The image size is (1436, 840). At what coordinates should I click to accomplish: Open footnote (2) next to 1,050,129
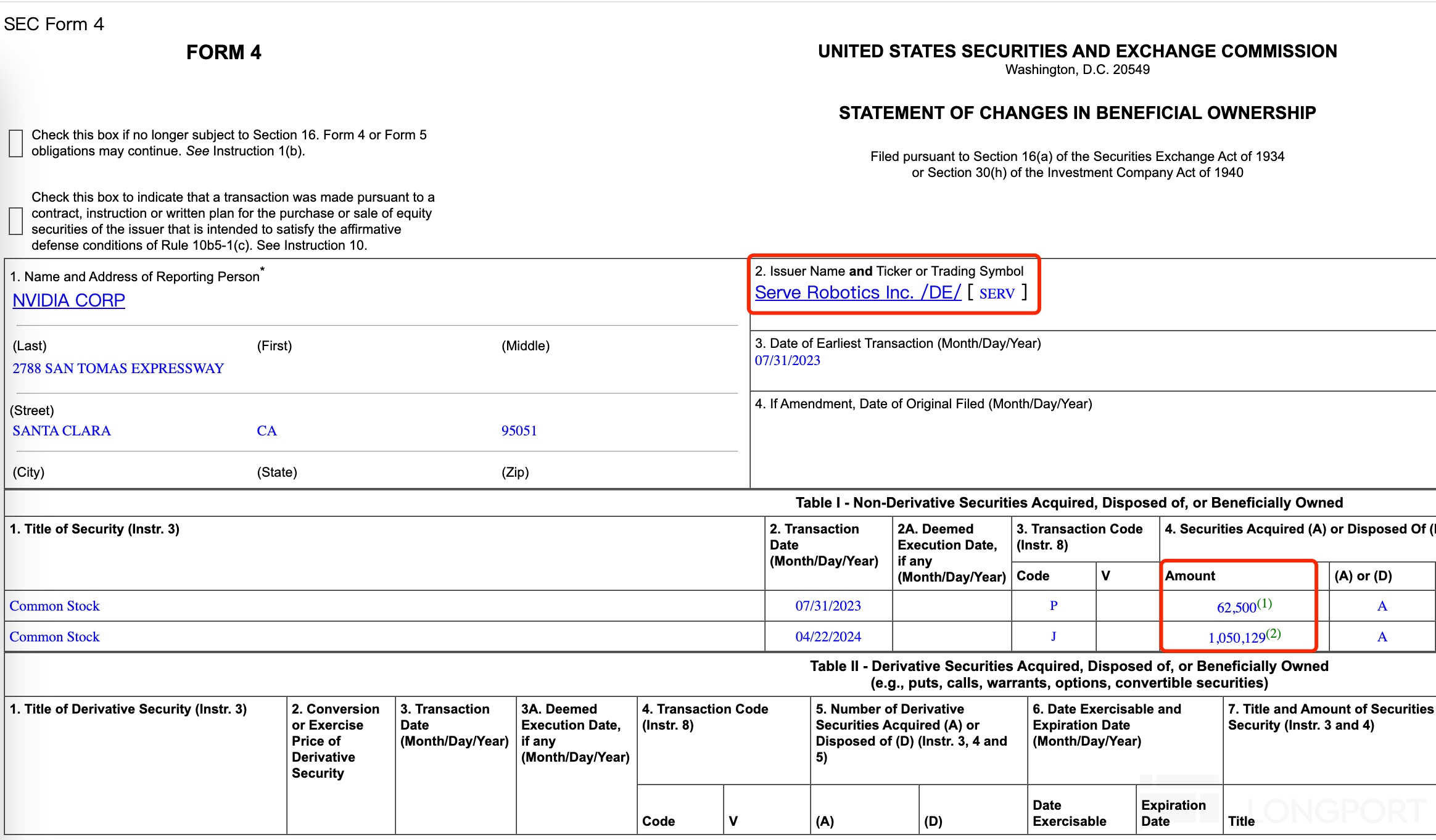coord(1274,633)
